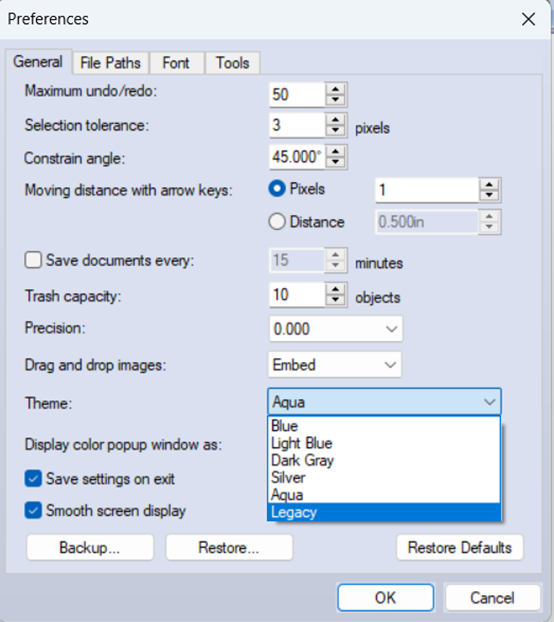Viewport: 554px width, 622px height.
Task: Decrease Selection tolerance with the down arrow
Action: click(x=335, y=131)
